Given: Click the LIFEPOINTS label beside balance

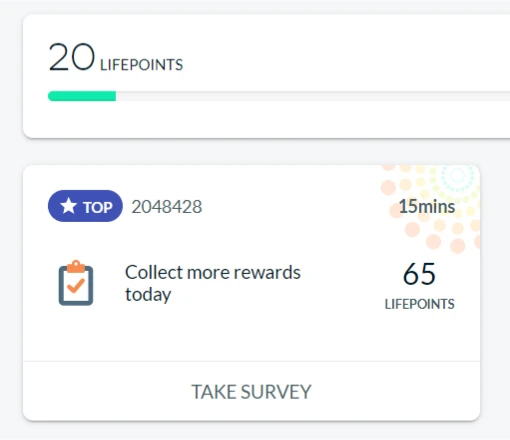Looking at the screenshot, I should point(142,65).
